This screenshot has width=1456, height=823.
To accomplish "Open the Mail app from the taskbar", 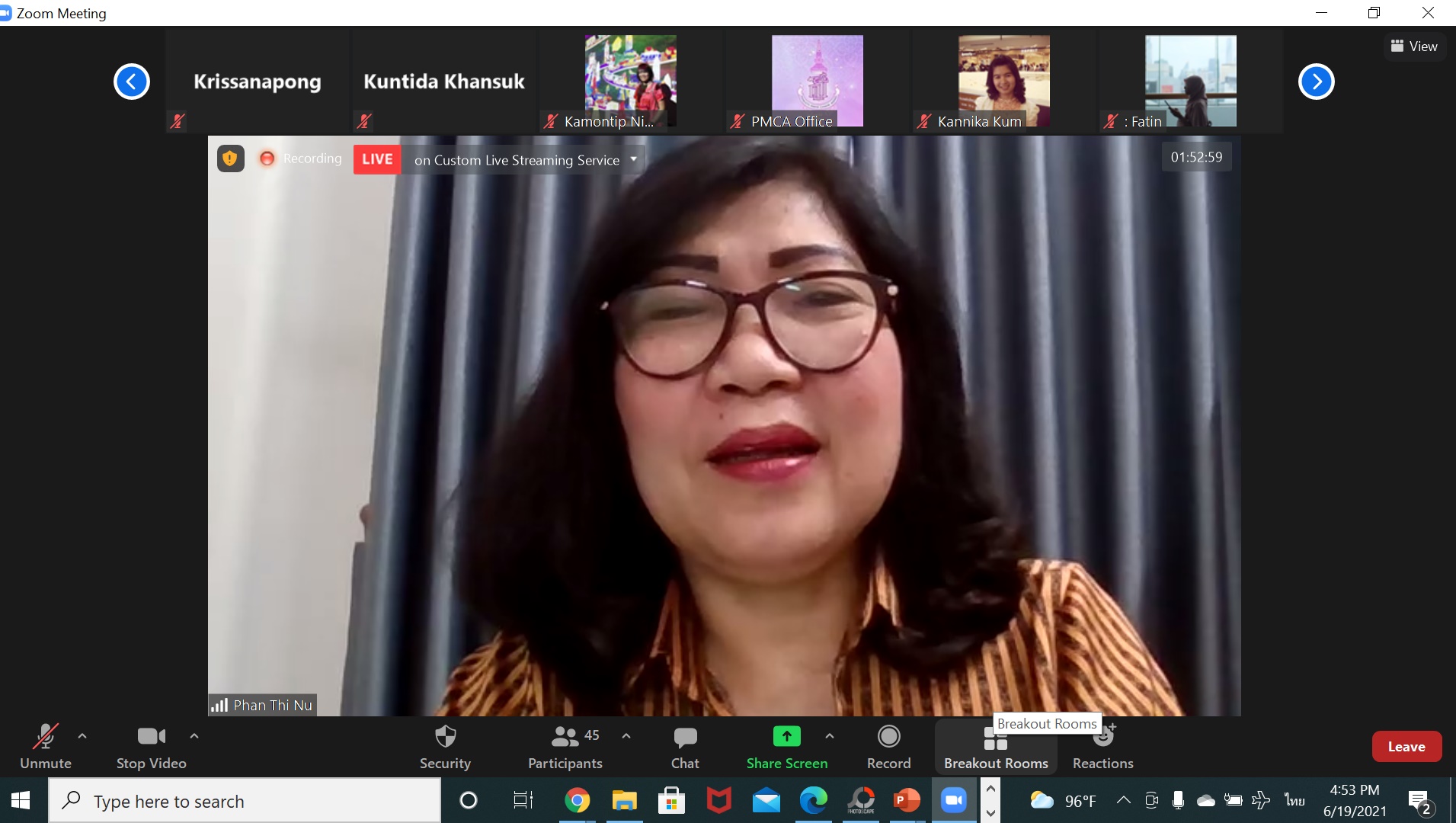I will click(766, 800).
